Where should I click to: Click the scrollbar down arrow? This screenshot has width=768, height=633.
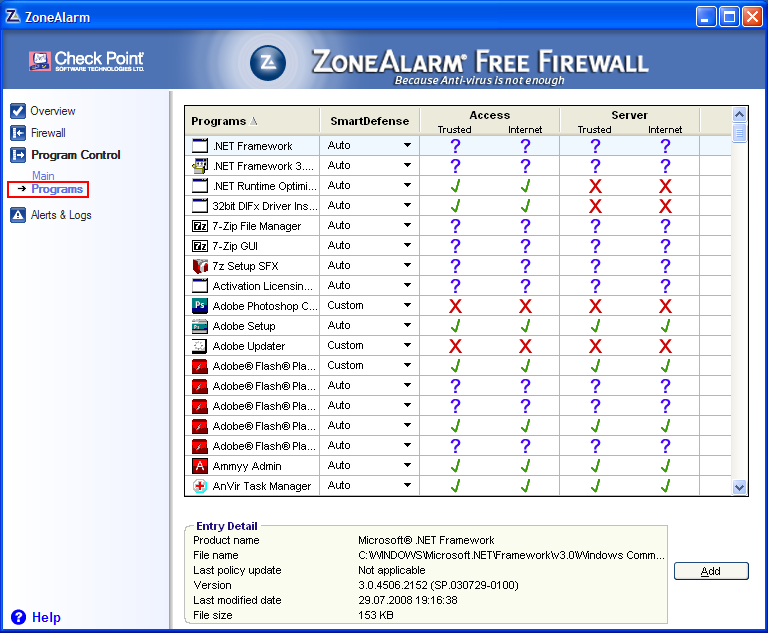[739, 487]
